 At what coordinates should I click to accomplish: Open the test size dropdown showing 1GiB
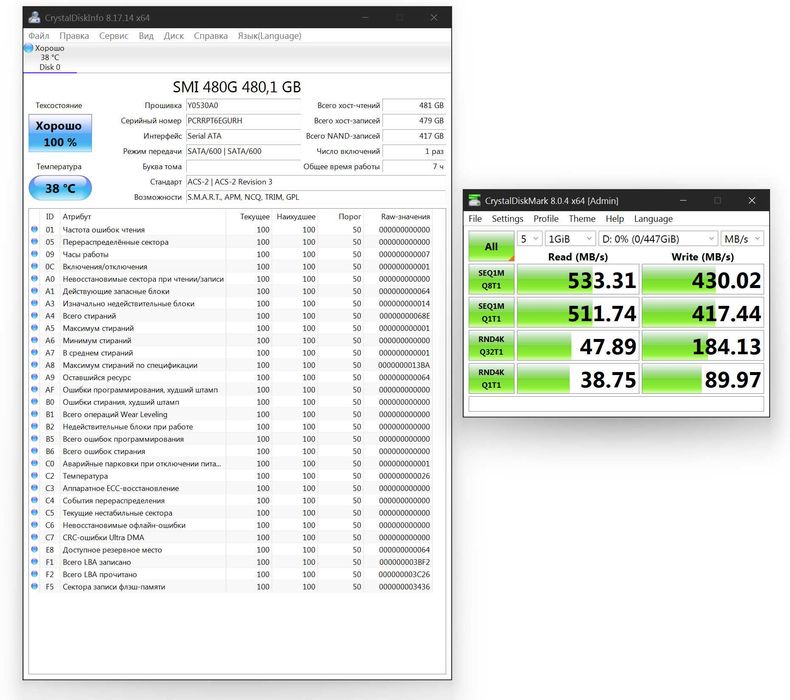570,239
